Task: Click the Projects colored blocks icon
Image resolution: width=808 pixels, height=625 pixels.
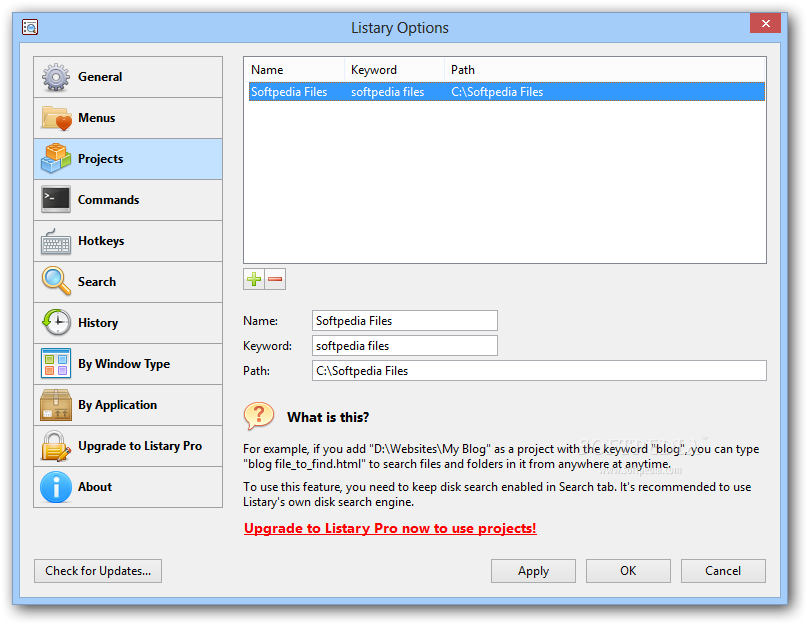Action: click(x=56, y=159)
